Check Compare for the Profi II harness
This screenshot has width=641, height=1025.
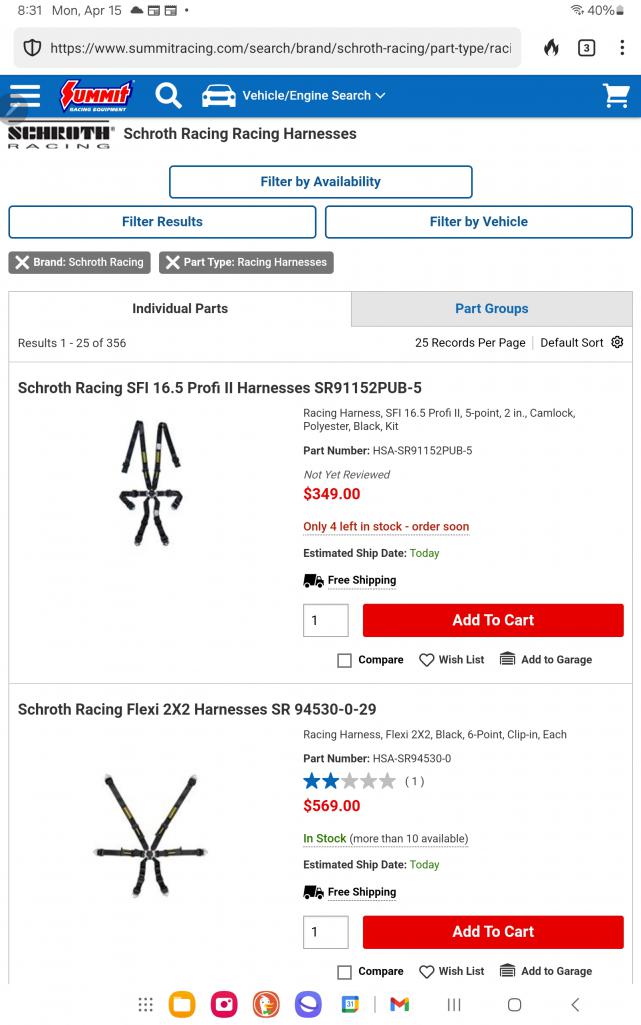345,660
